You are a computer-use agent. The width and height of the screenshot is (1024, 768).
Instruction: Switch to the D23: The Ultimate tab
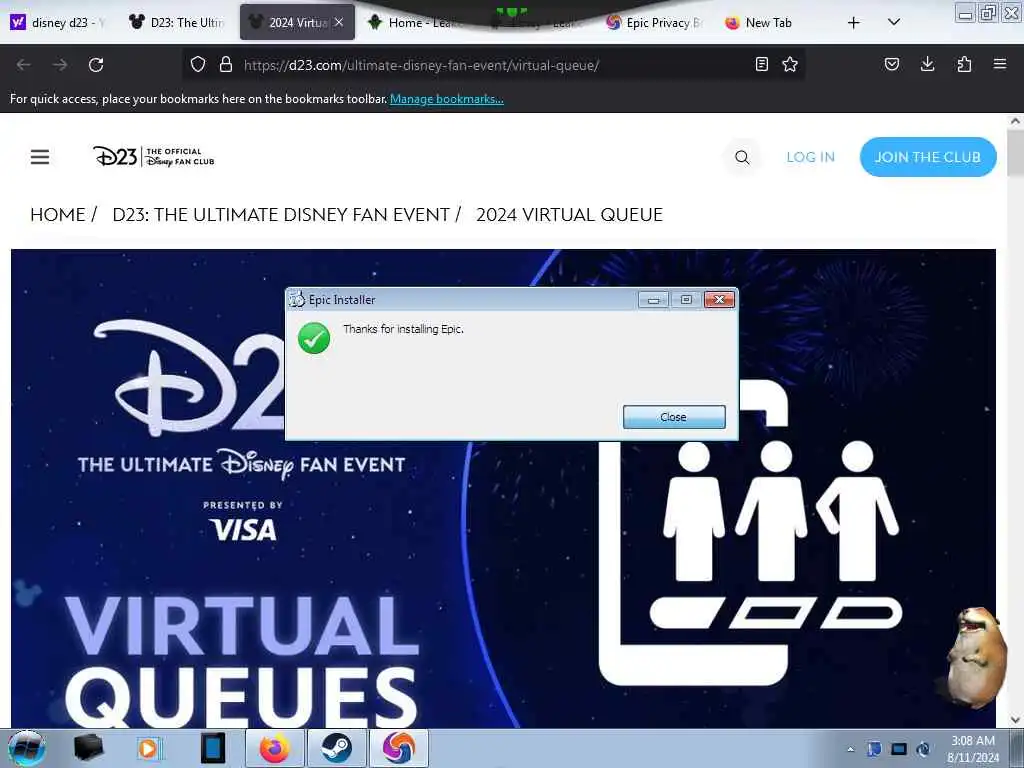click(177, 22)
